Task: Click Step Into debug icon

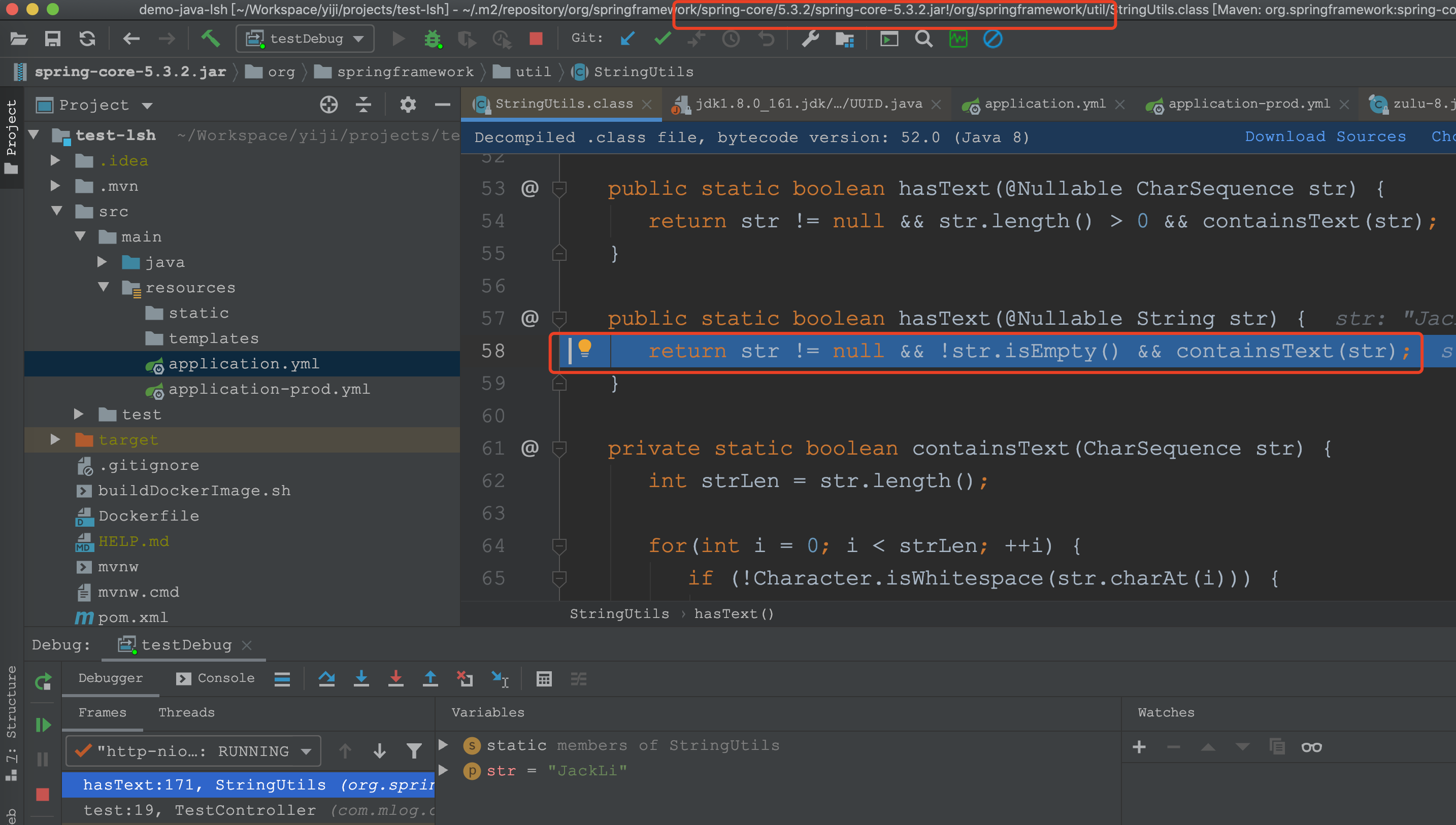Action: click(x=361, y=678)
